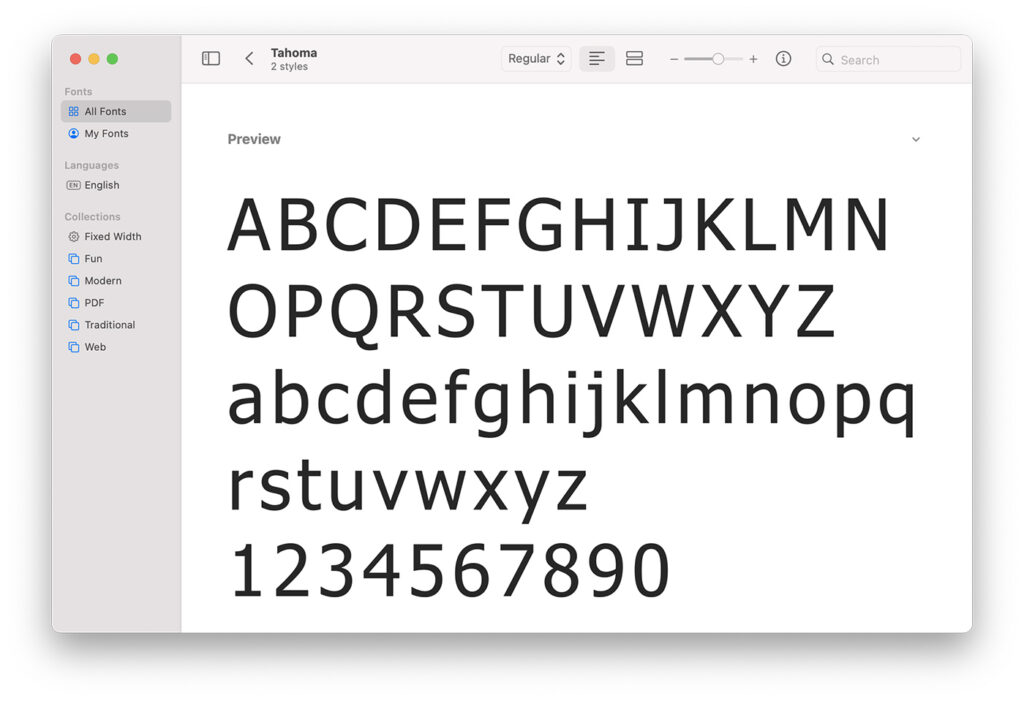Collapse the Preview section chevron
1024x701 pixels.
click(916, 140)
